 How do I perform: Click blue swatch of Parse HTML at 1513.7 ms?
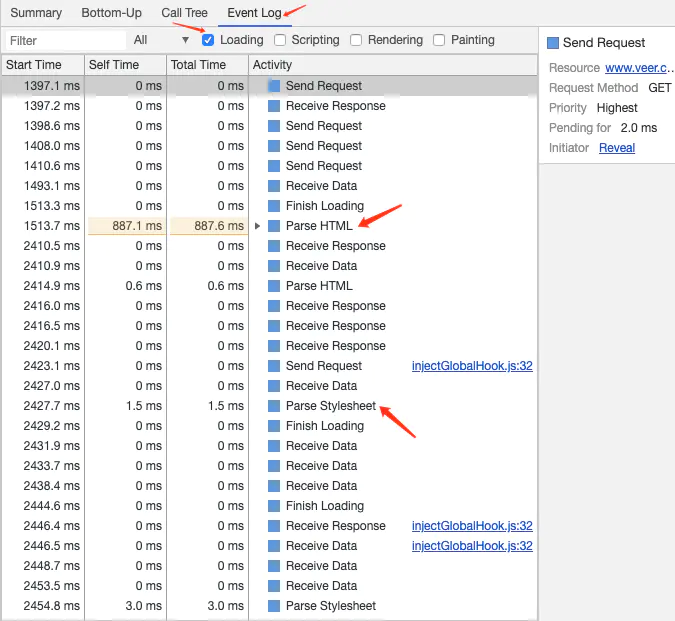274,226
